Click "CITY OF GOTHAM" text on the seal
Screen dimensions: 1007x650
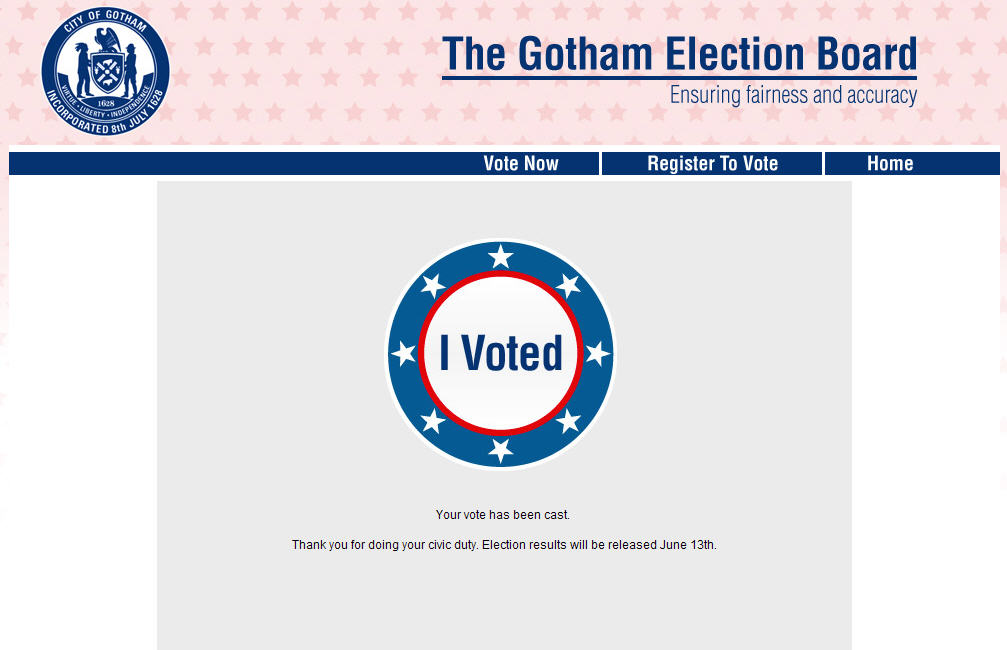pos(105,21)
